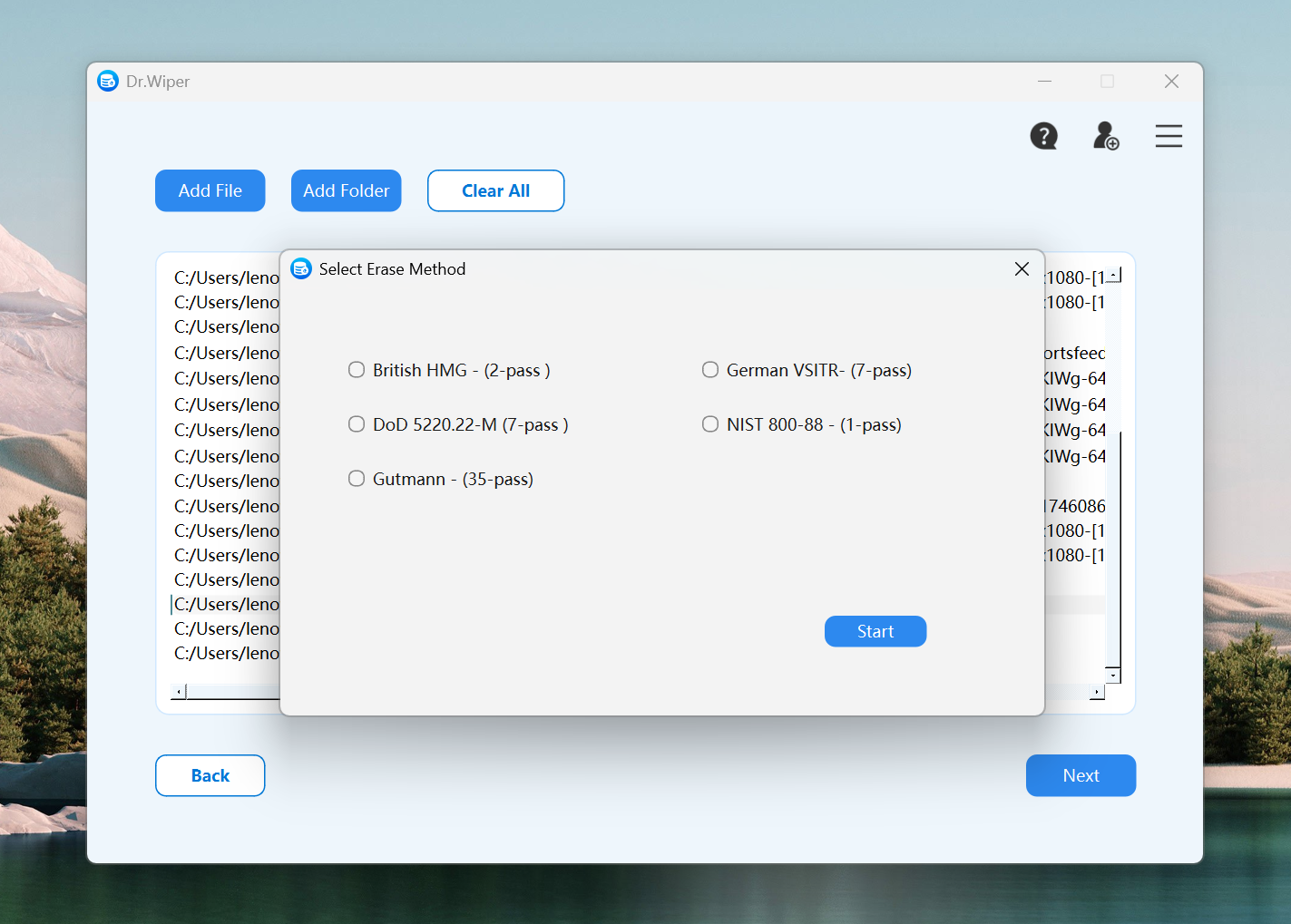Click the Clear All button
1291x924 pixels.
(x=496, y=190)
